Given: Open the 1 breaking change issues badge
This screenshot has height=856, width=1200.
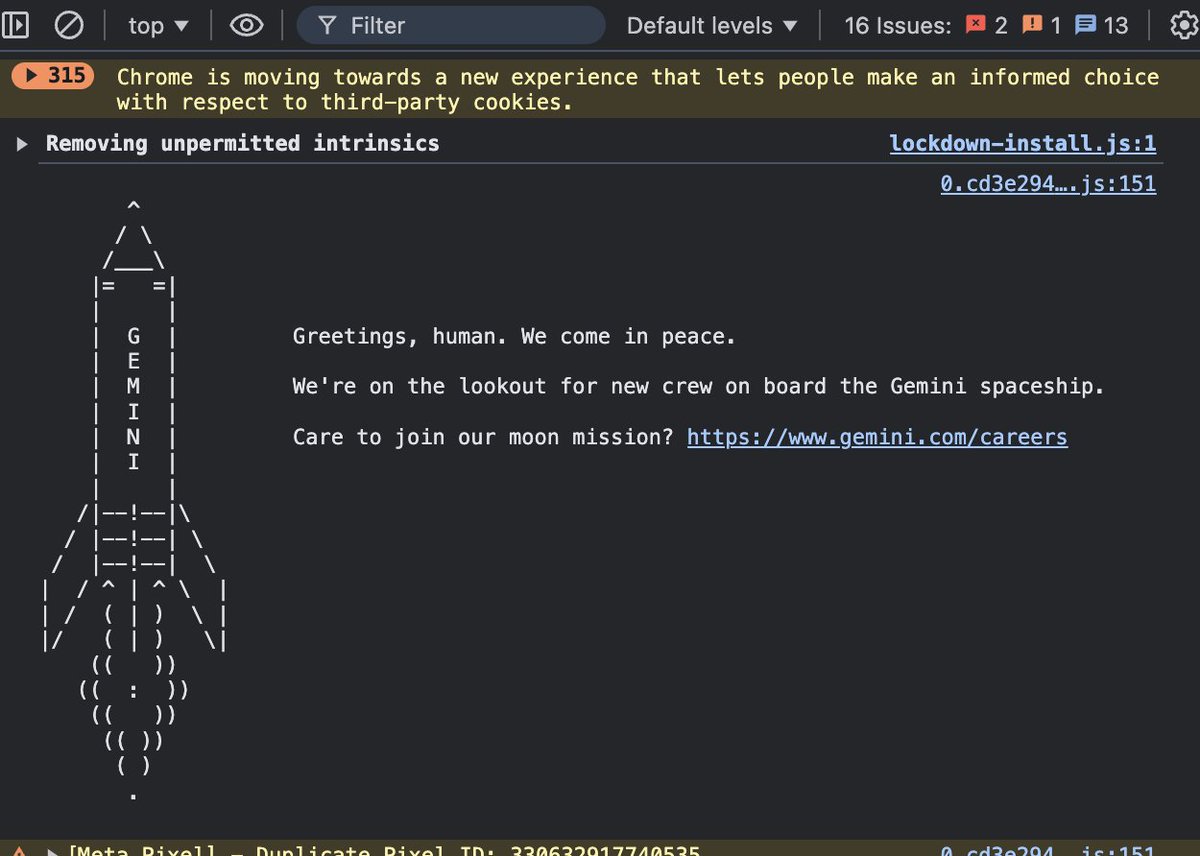Looking at the screenshot, I should click(x=1041, y=25).
